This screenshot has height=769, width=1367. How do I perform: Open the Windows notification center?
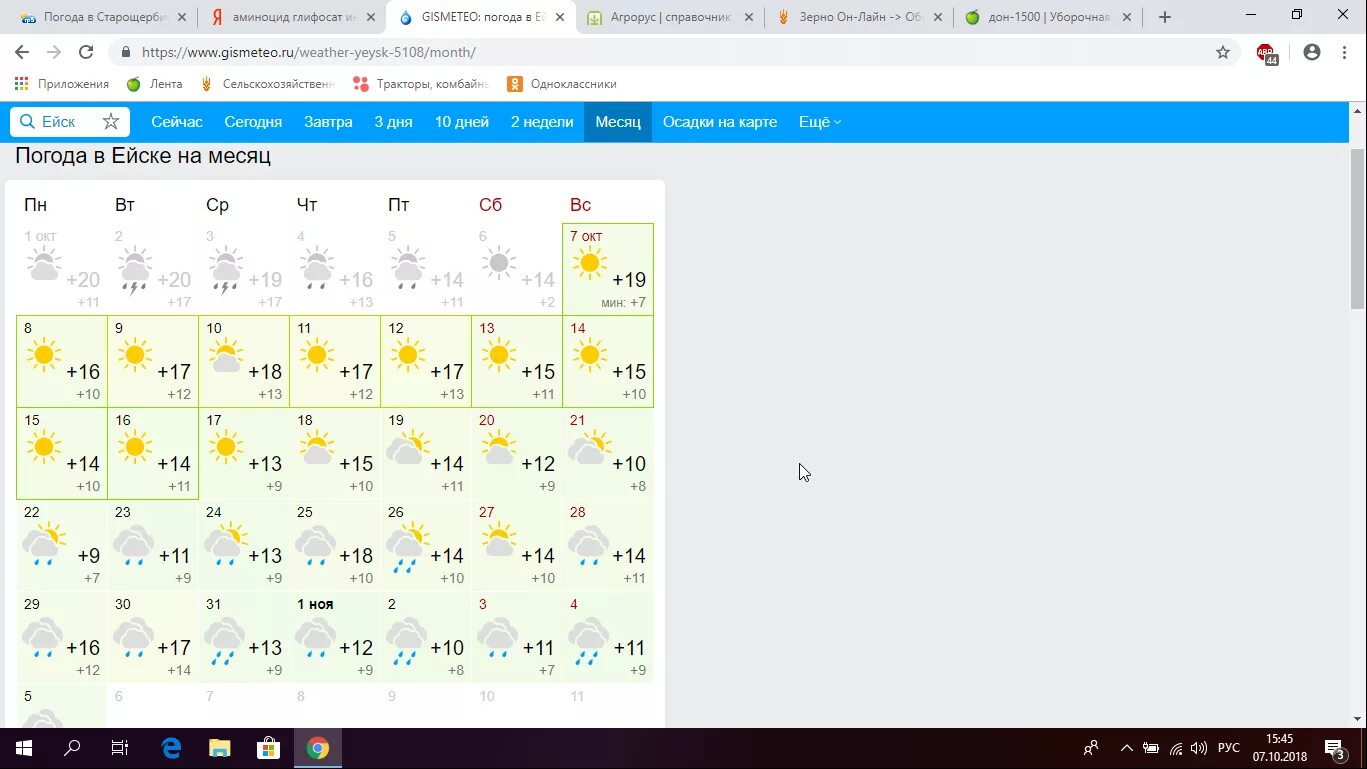(1337, 748)
